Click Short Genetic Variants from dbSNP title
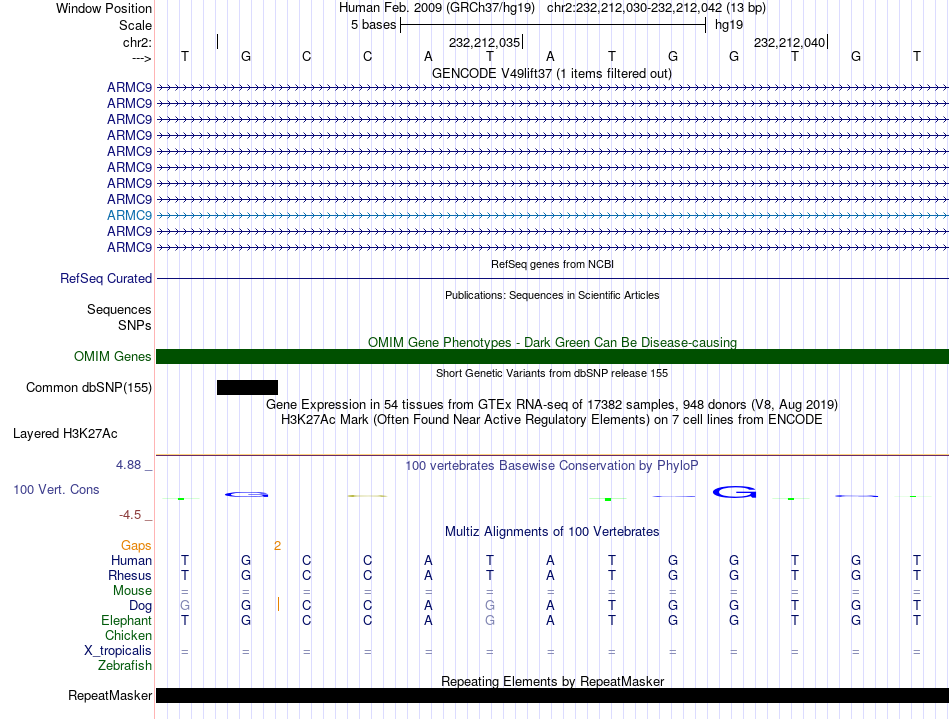 [x=552, y=373]
